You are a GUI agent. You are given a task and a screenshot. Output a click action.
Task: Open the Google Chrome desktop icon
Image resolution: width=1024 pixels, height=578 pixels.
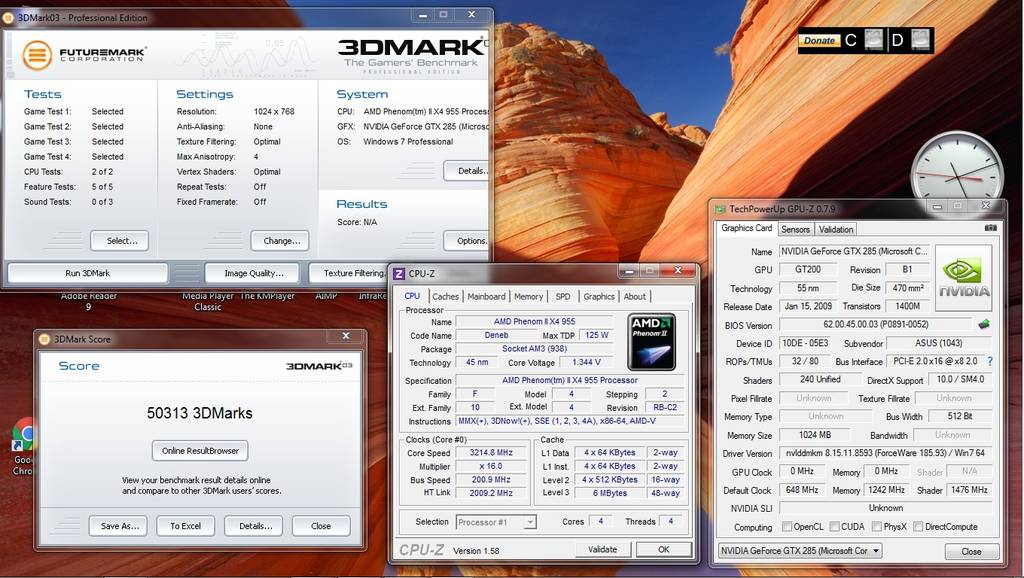tap(24, 447)
